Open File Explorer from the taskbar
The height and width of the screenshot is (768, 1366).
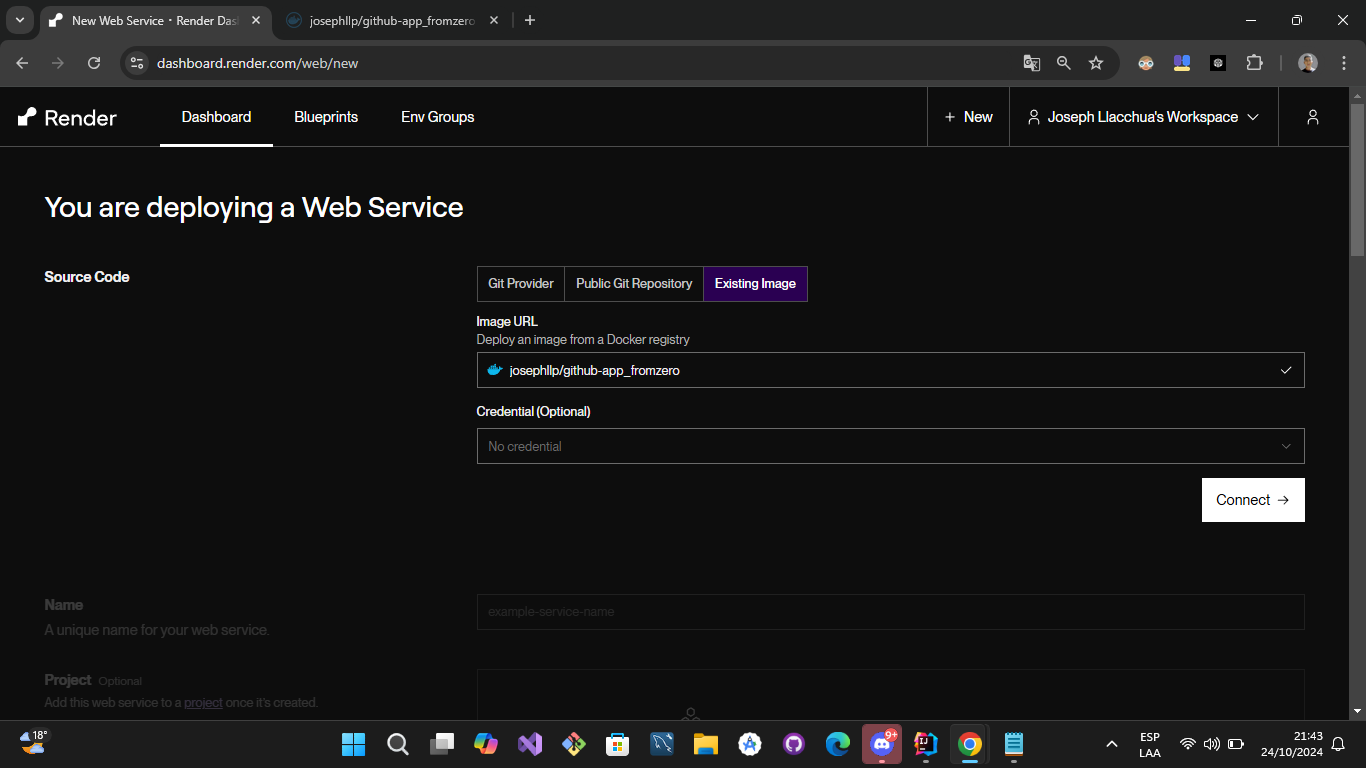coord(705,744)
